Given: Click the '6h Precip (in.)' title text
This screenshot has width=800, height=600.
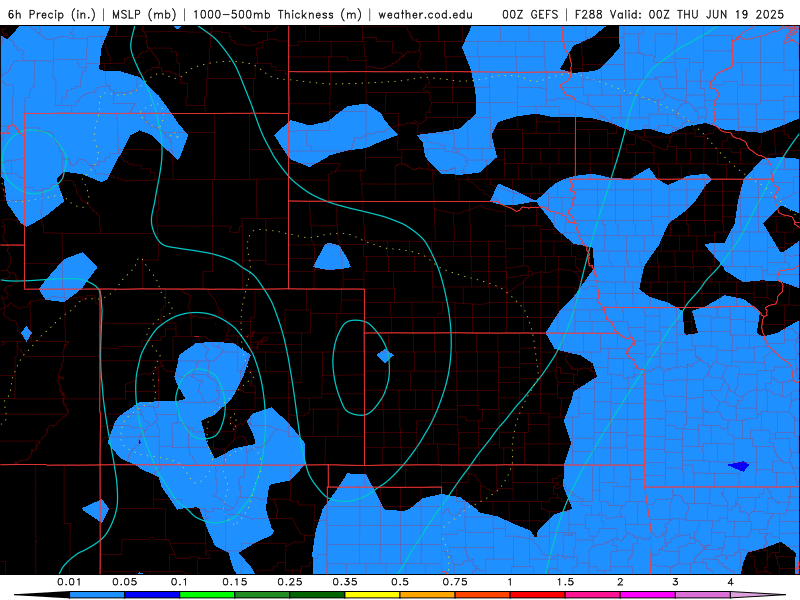Looking at the screenshot, I should coord(52,14).
